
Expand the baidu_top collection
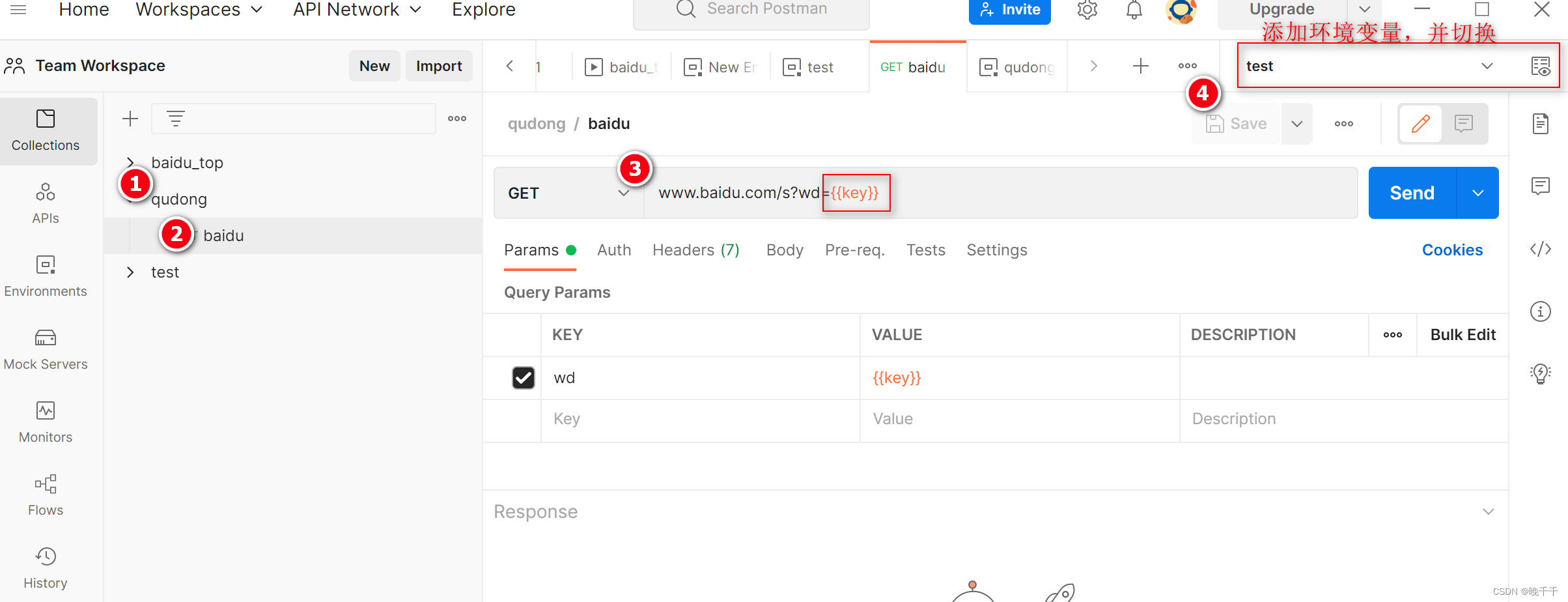click(130, 162)
